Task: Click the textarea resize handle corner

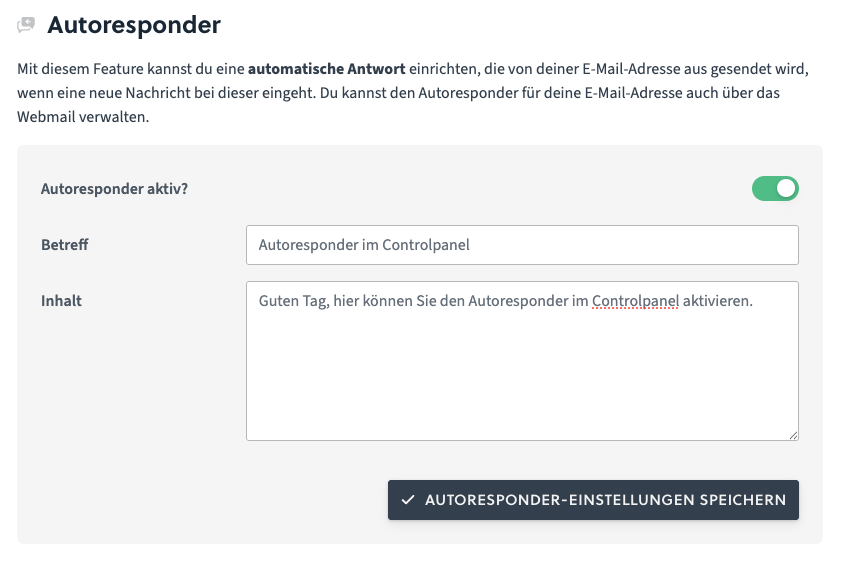Action: pyautogui.click(x=793, y=435)
